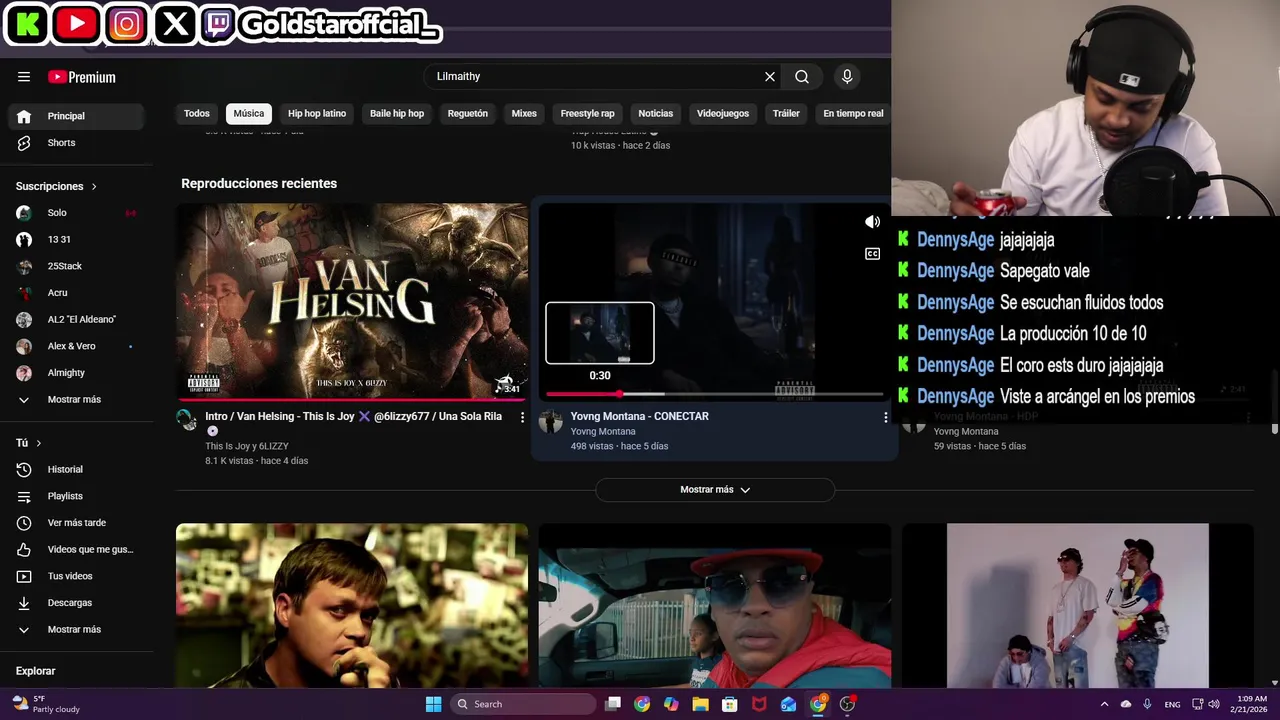Open Historial in the sidebar

pos(76,469)
